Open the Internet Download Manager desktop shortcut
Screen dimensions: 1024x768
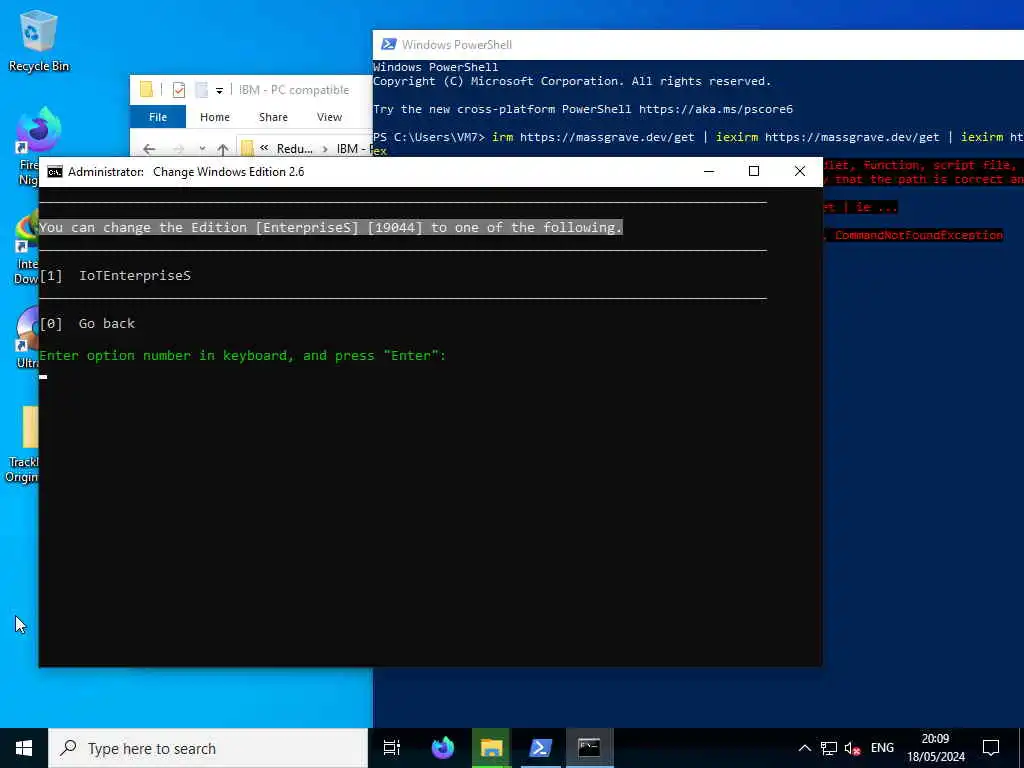[26, 248]
